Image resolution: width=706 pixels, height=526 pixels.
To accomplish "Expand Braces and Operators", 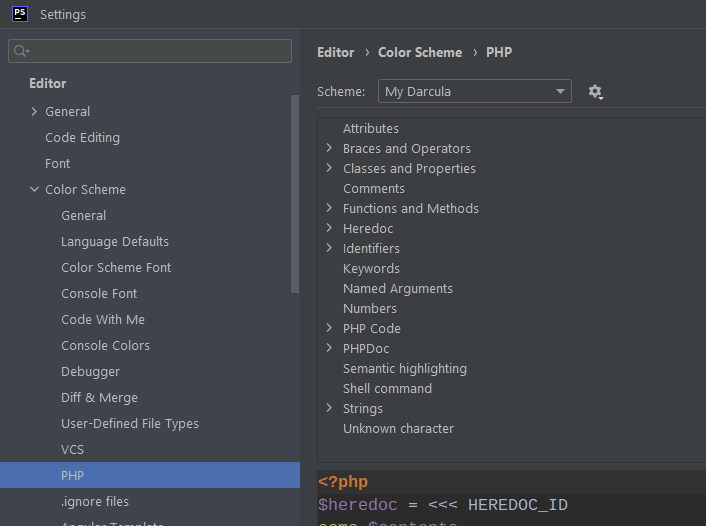I will point(329,148).
